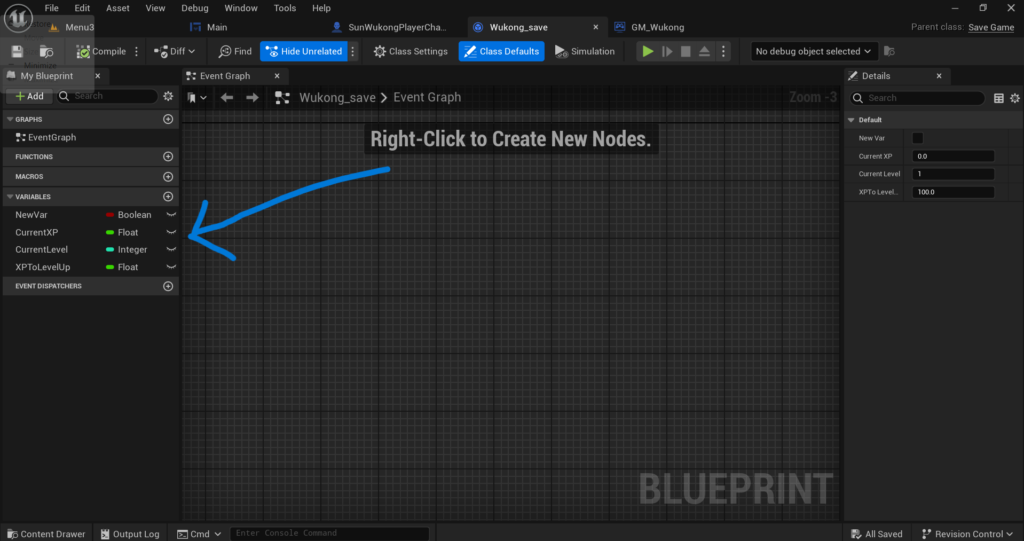Focus the Details search field
1024x541 pixels.
coord(917,98)
